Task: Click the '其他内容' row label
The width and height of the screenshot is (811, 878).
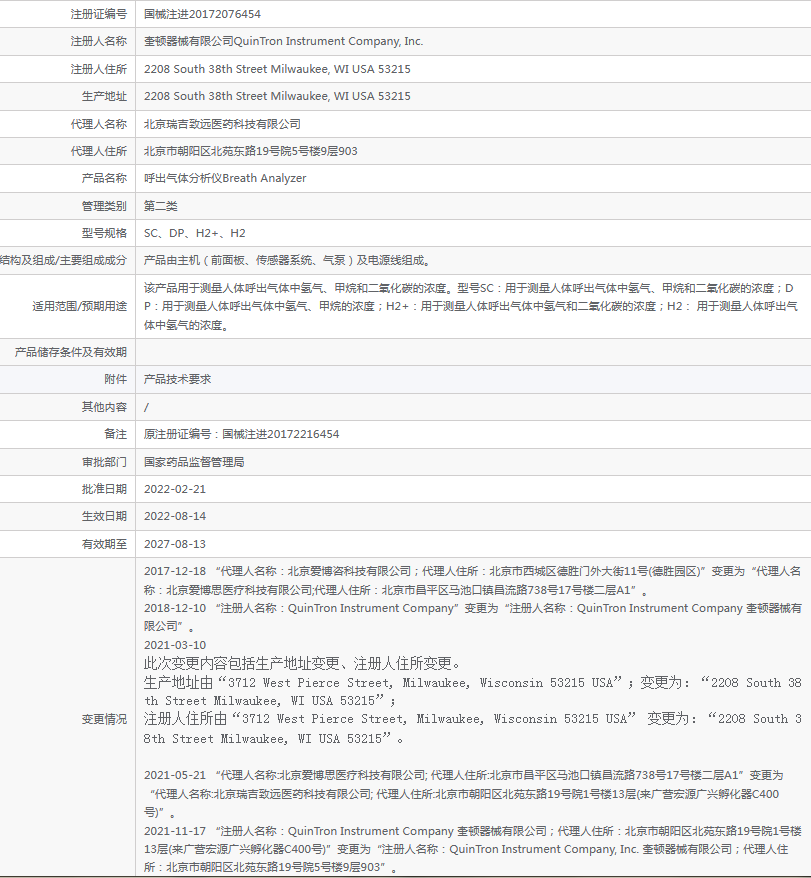Action: (104, 407)
